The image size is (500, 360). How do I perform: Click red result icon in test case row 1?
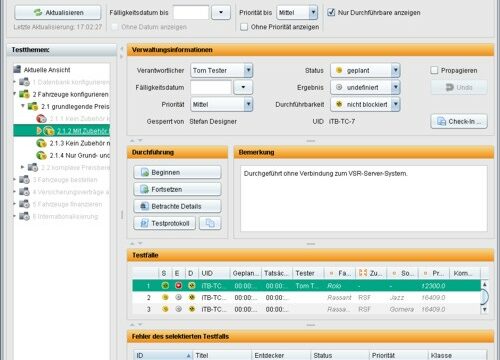click(x=178, y=286)
